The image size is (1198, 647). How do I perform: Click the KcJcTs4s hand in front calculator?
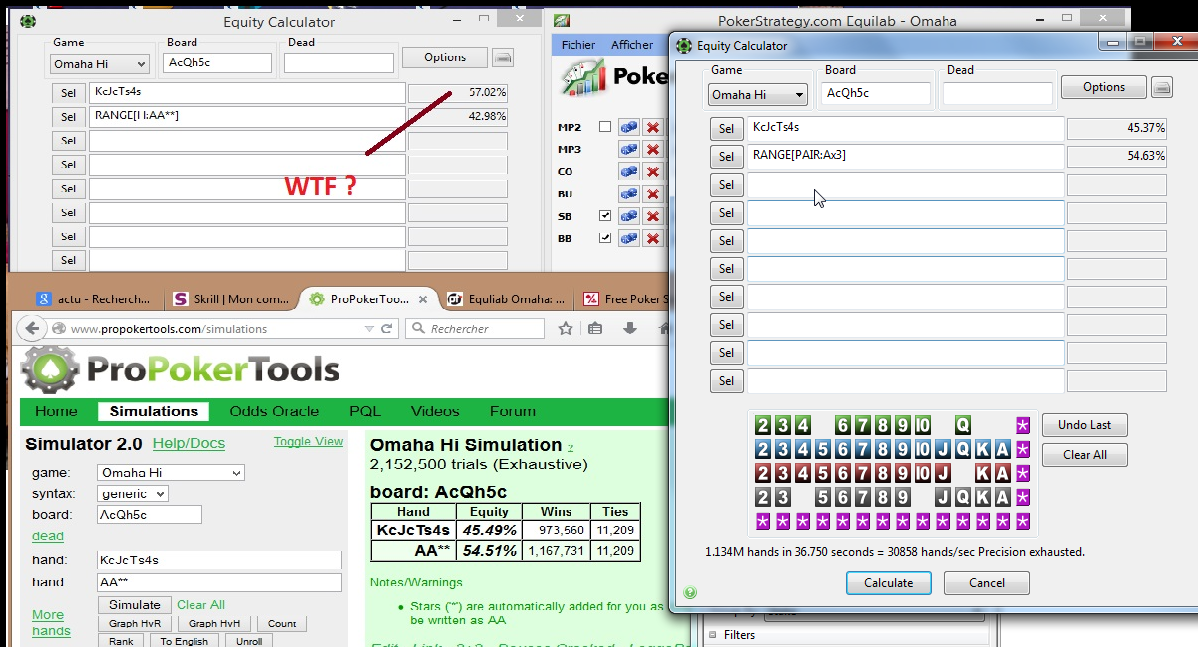(x=905, y=128)
